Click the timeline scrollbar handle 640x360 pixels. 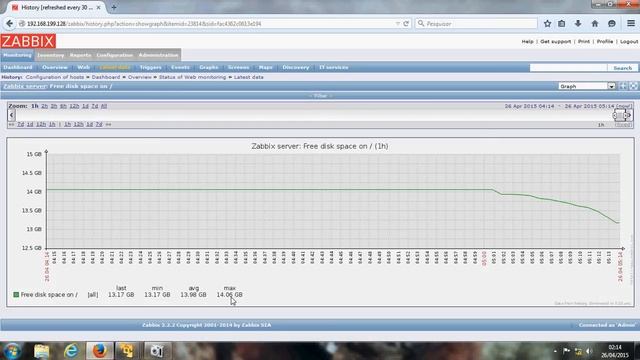pos(620,115)
